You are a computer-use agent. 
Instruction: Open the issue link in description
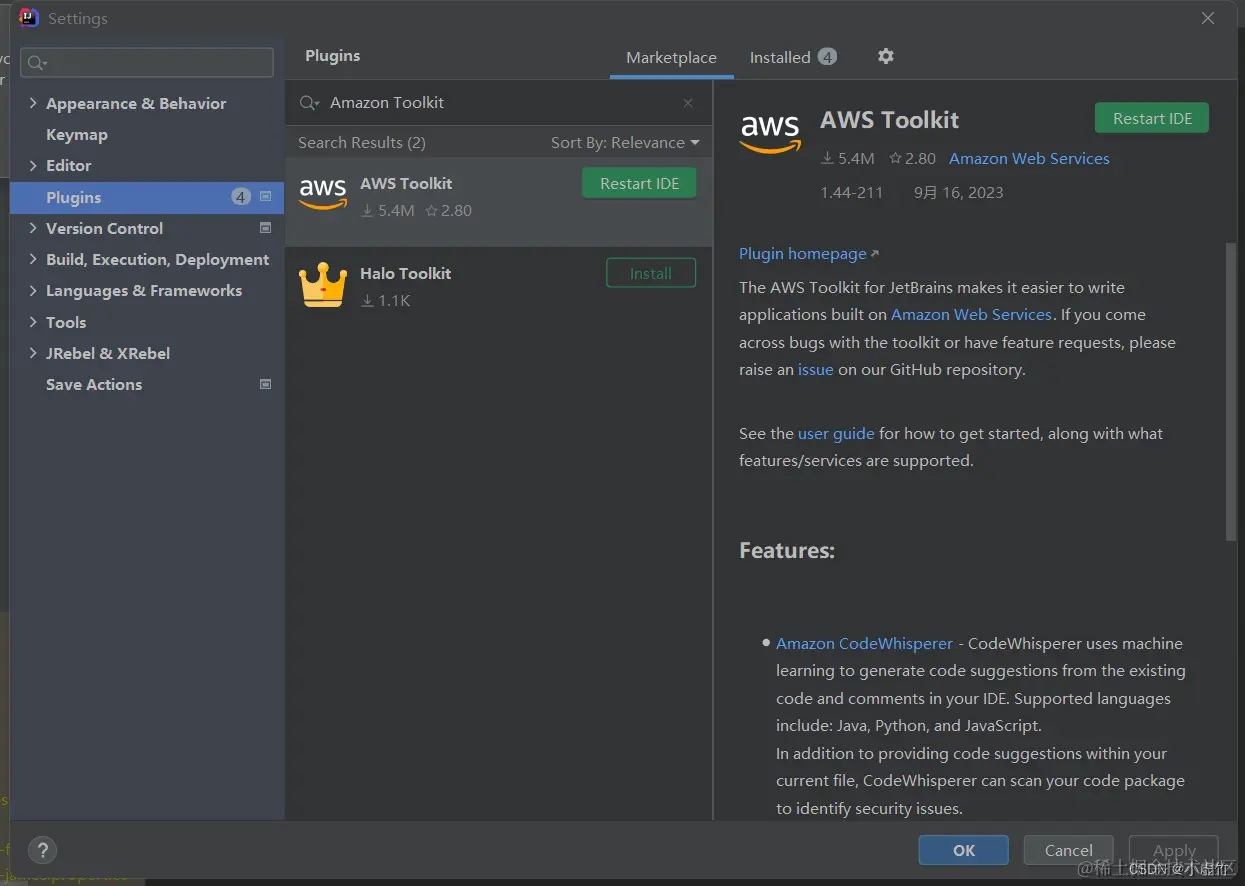tap(815, 369)
